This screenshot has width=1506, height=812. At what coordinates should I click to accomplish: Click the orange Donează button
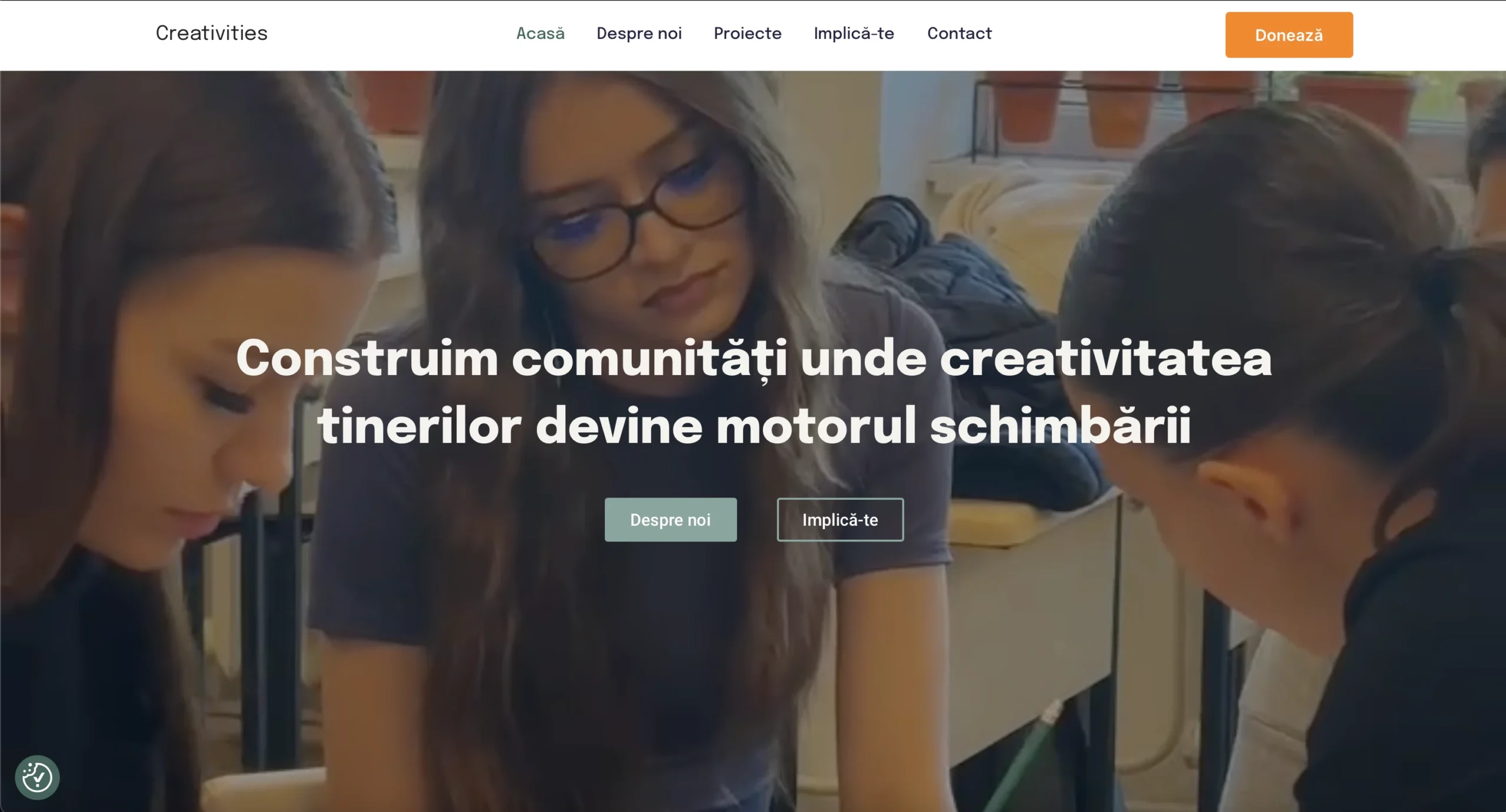[1289, 35]
